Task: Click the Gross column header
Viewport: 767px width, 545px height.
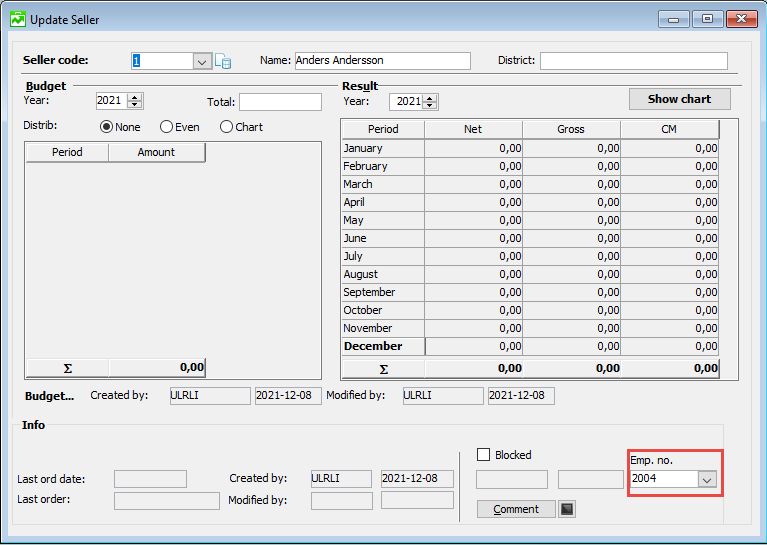Action: point(571,129)
